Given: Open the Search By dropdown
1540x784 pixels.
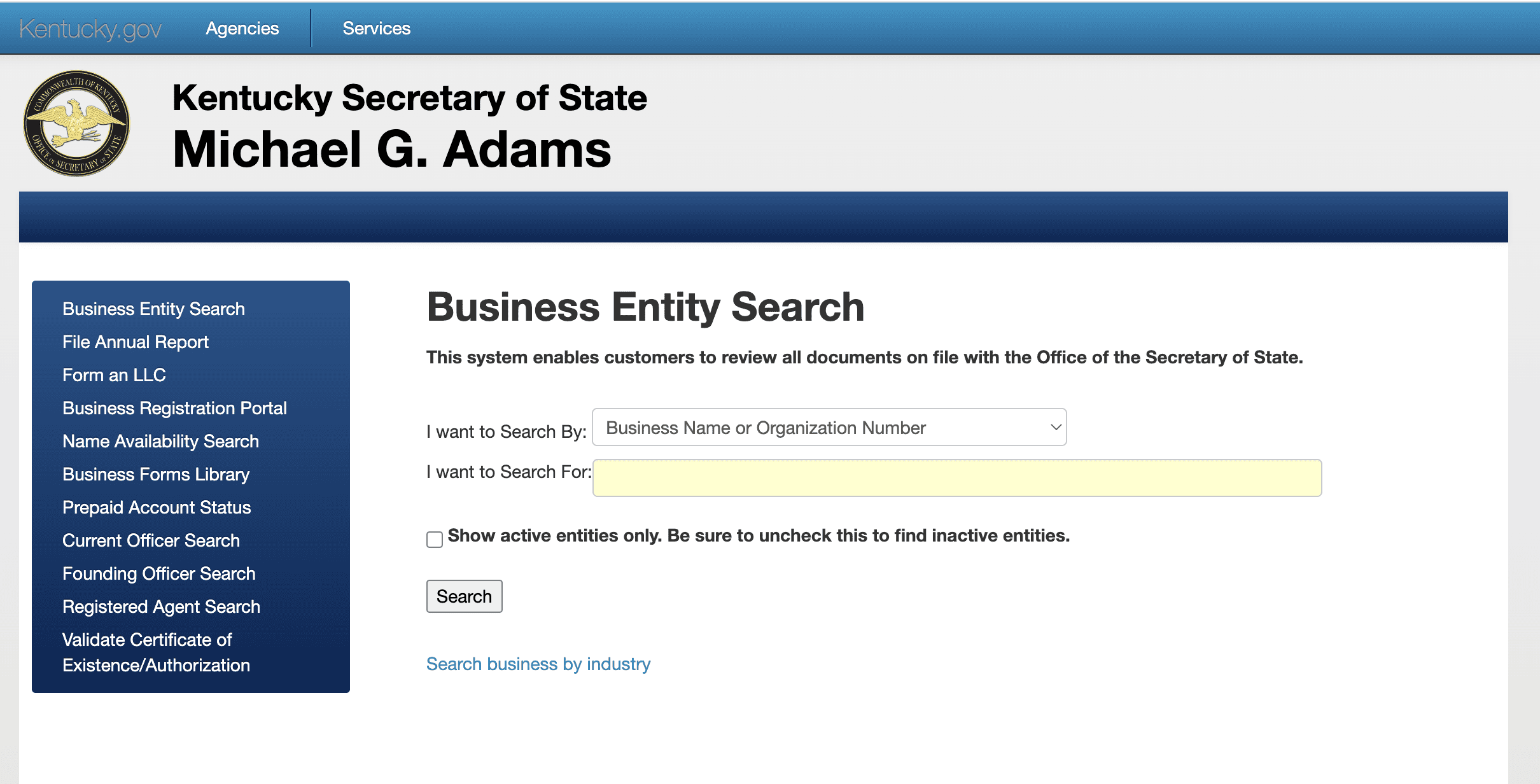Looking at the screenshot, I should [827, 427].
